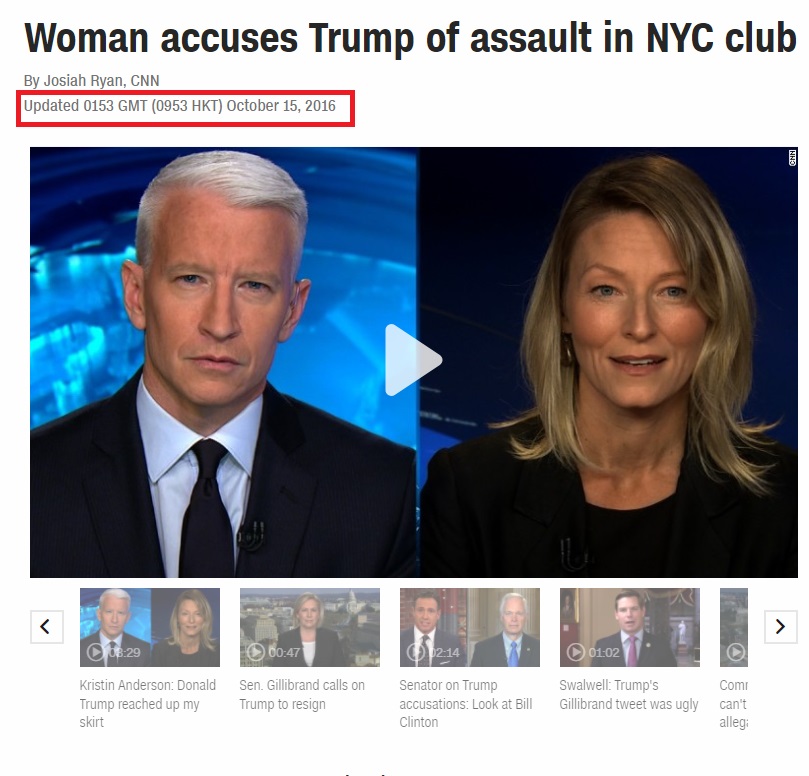Open 'Swalwell: Trump's Gillibrand tweet was ugly' link
The image size is (809, 776).
tap(628, 694)
